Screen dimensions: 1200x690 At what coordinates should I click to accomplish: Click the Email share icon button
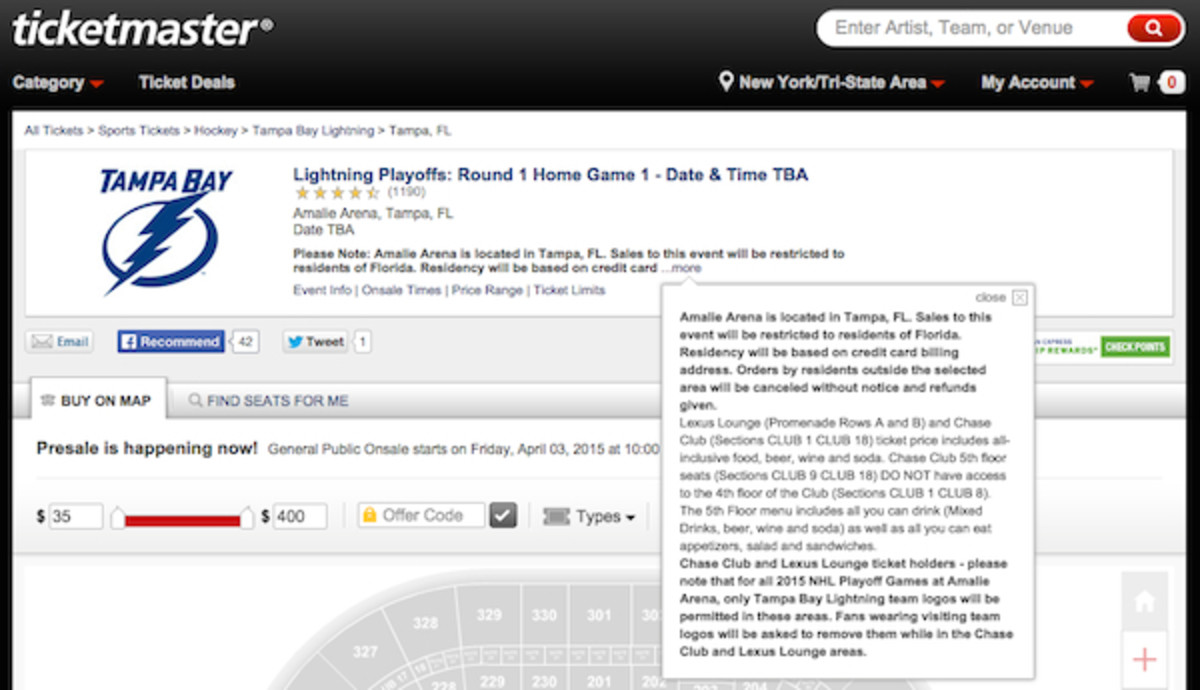click(x=59, y=342)
